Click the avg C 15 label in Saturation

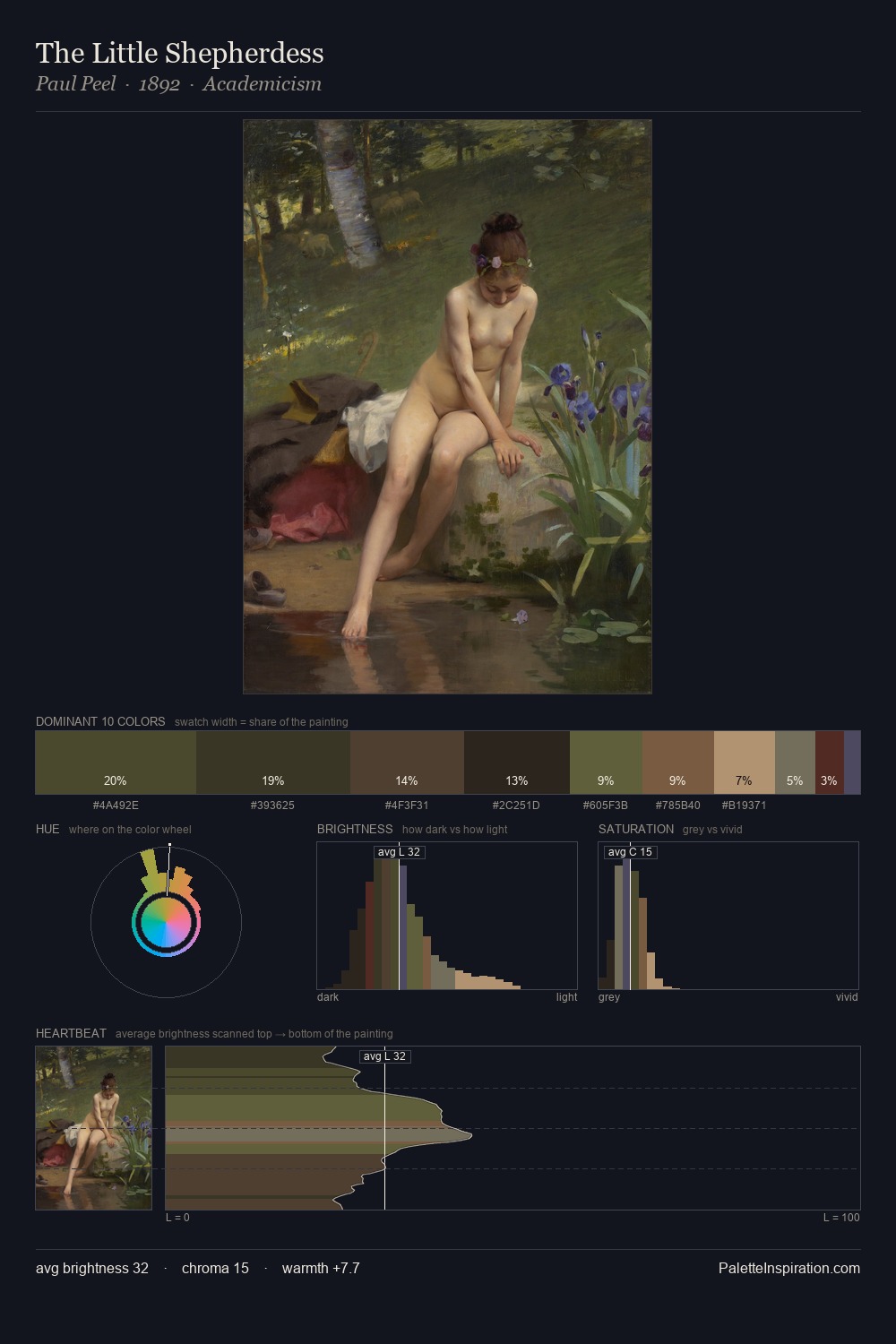631,852
